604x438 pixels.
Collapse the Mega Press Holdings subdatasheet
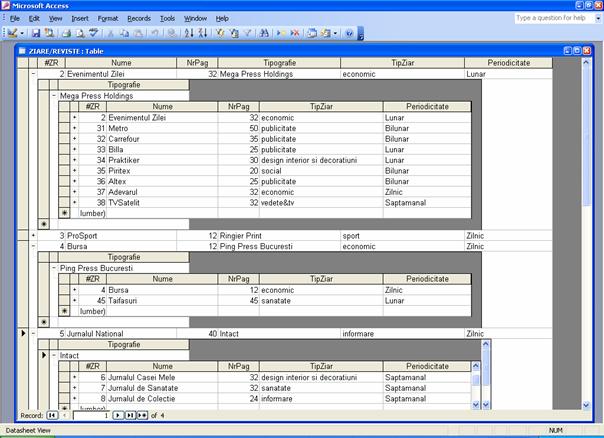pos(54,96)
